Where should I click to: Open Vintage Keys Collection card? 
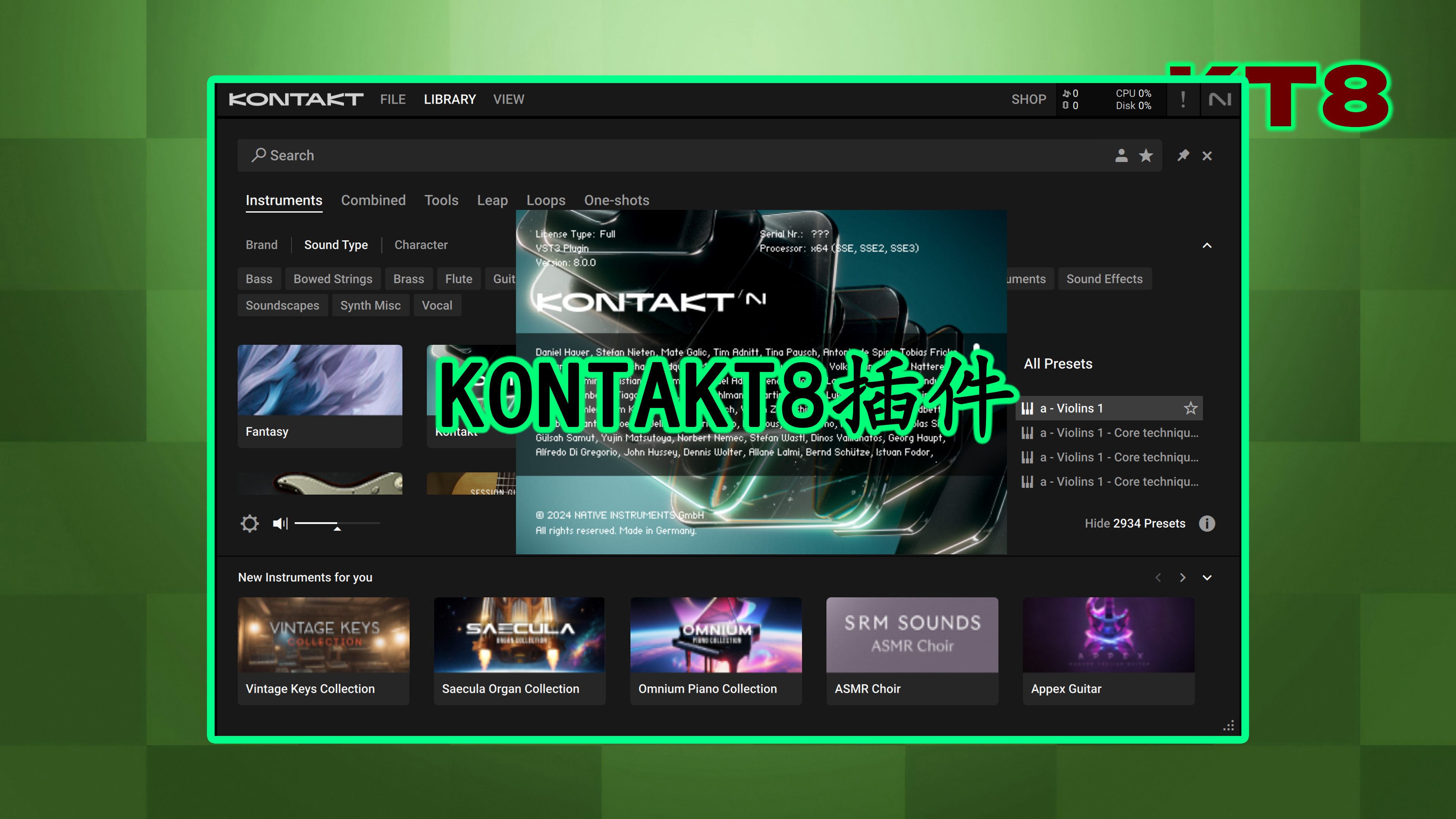coord(323,651)
